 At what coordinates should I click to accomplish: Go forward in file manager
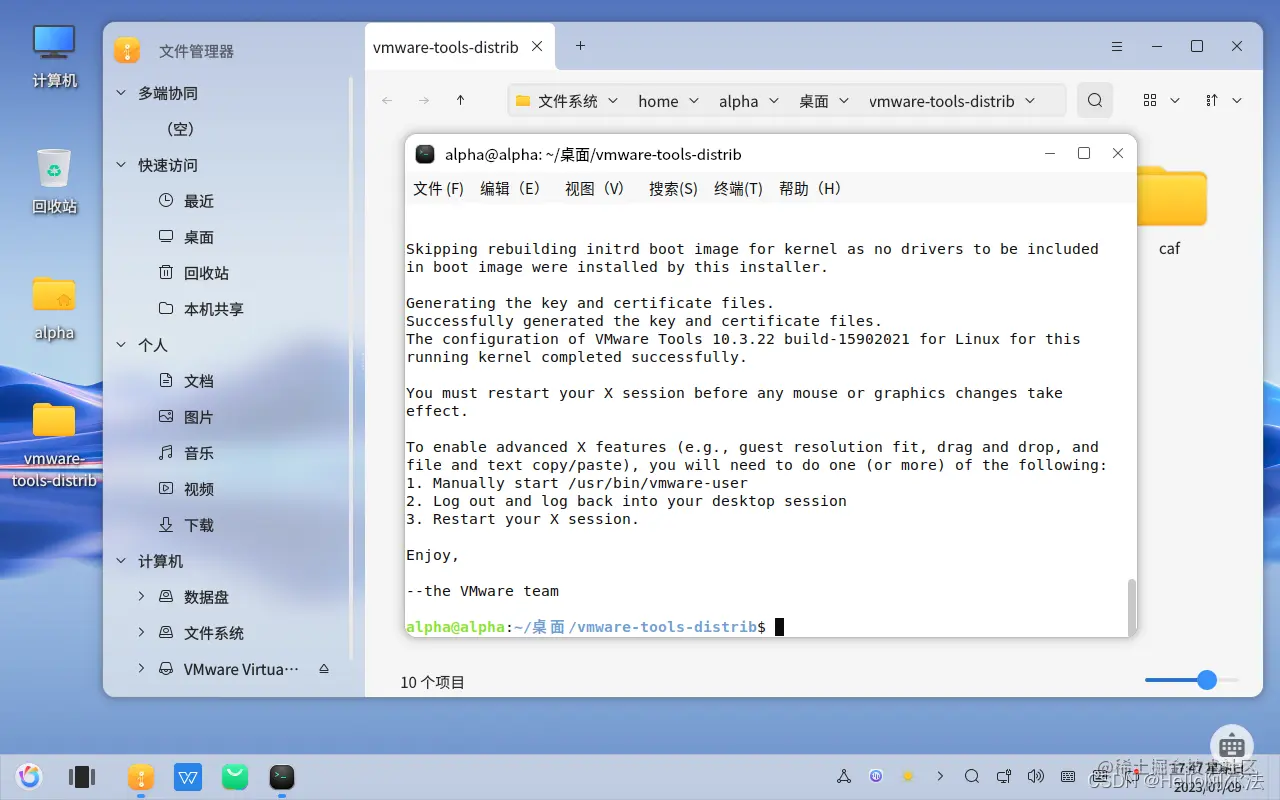point(424,100)
